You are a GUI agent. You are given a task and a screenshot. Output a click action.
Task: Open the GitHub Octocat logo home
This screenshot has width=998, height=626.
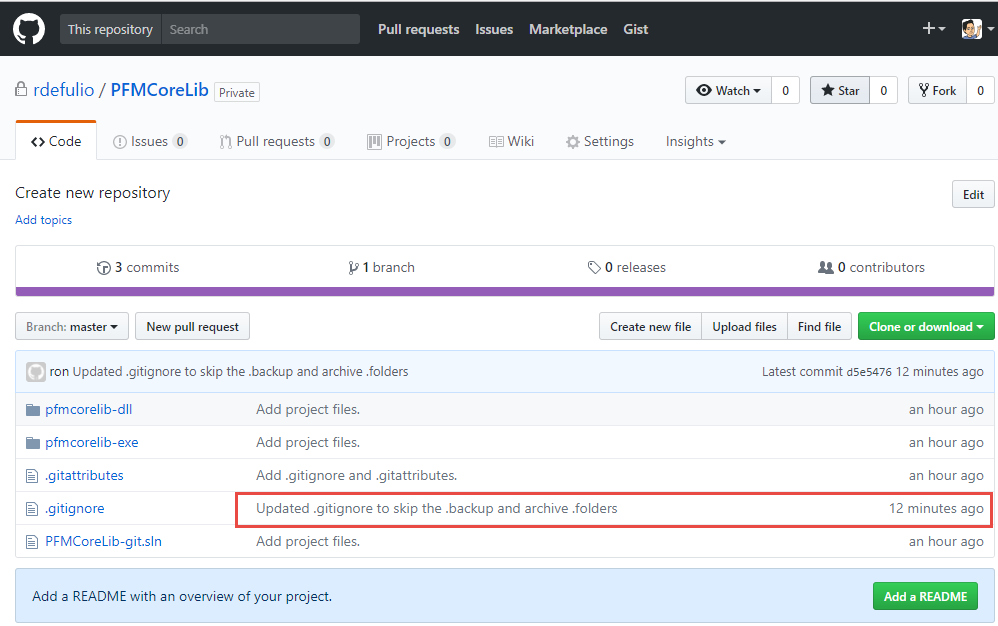click(x=29, y=29)
